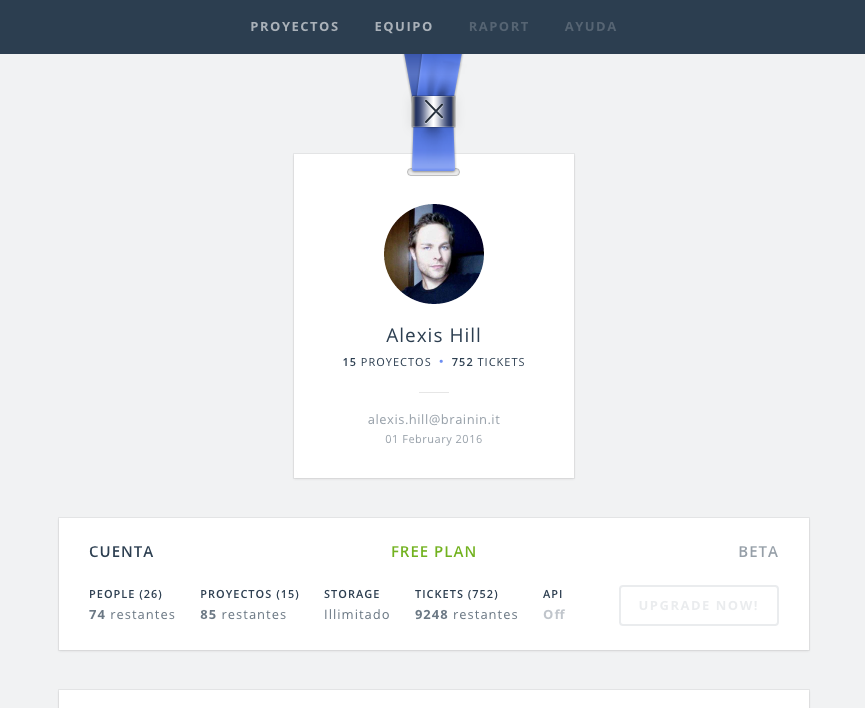Toggle the API Off status
This screenshot has width=865, height=708.
(554, 614)
